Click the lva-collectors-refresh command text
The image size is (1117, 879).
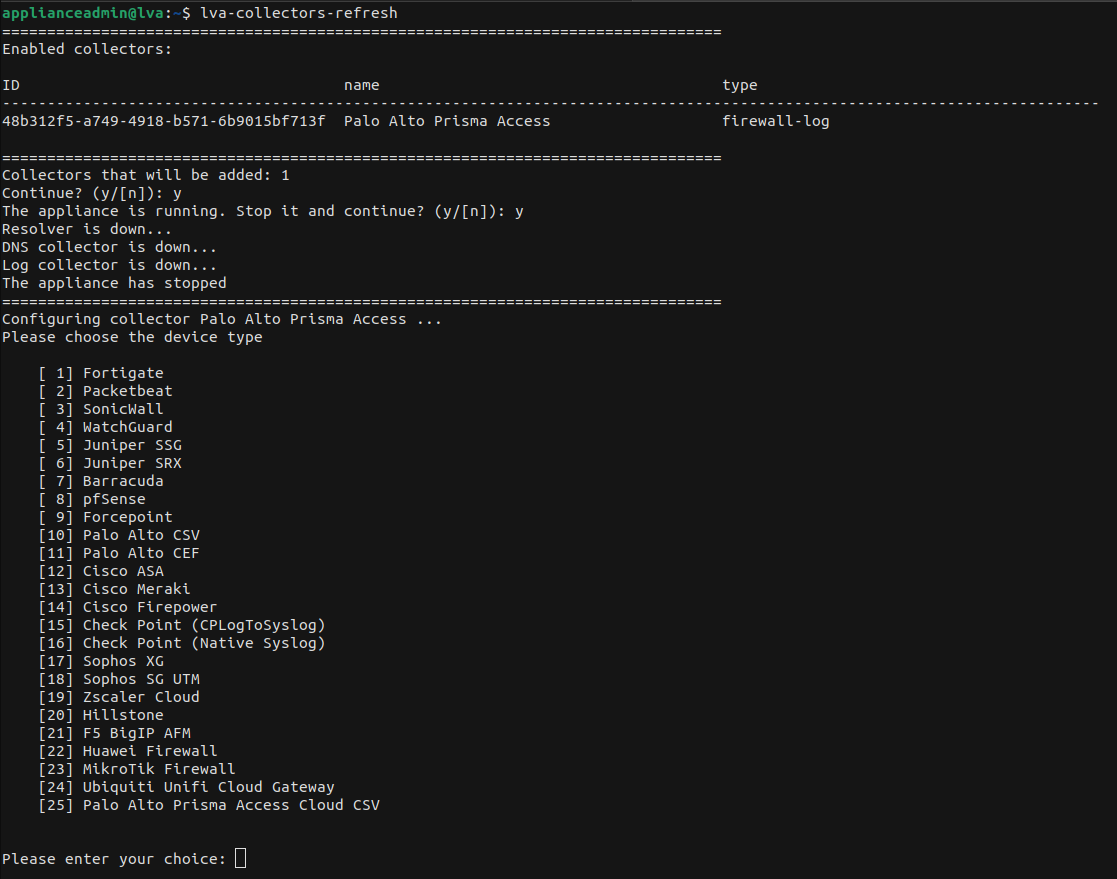(299, 13)
